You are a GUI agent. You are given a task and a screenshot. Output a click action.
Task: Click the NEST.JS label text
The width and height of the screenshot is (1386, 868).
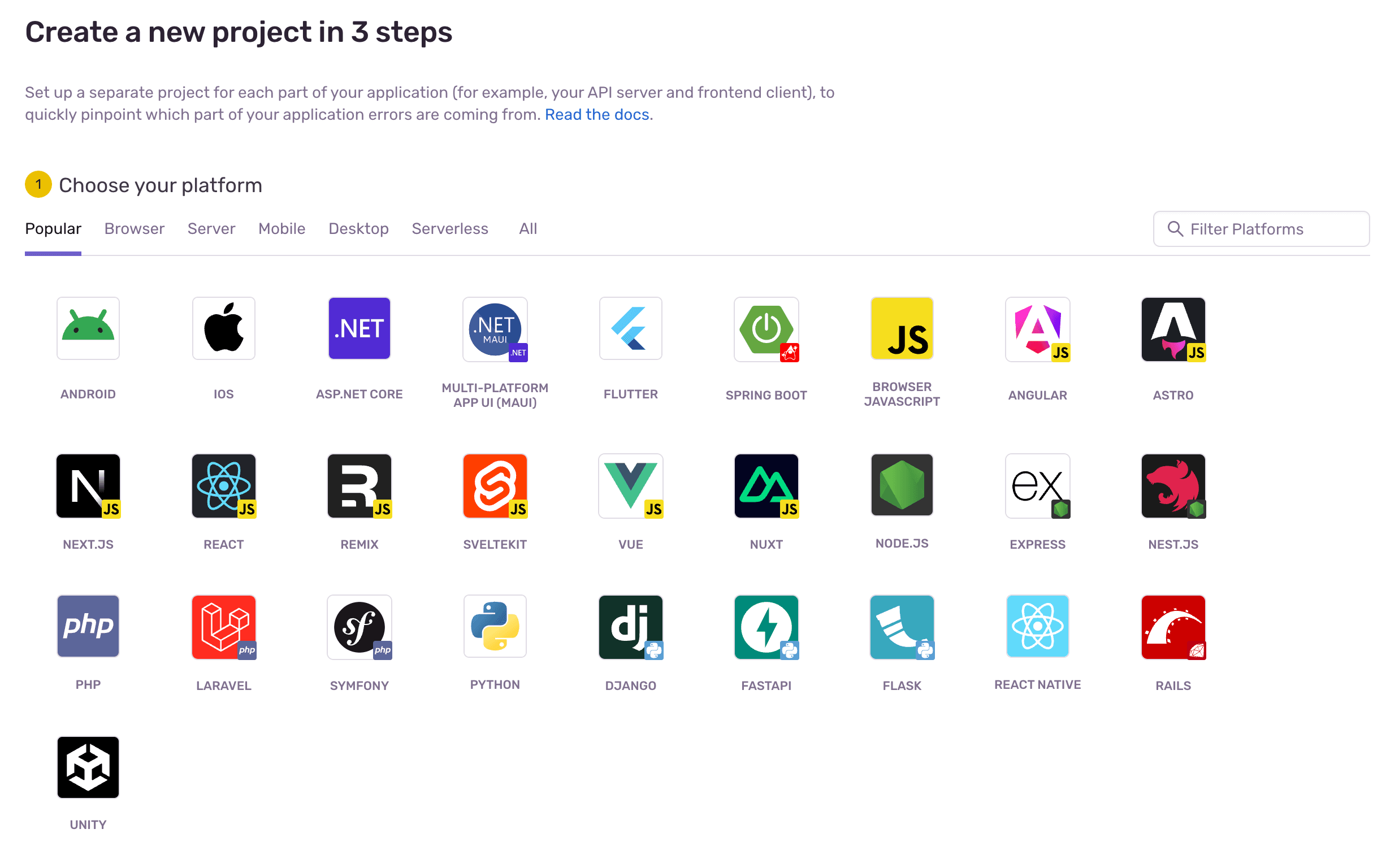tap(1173, 545)
